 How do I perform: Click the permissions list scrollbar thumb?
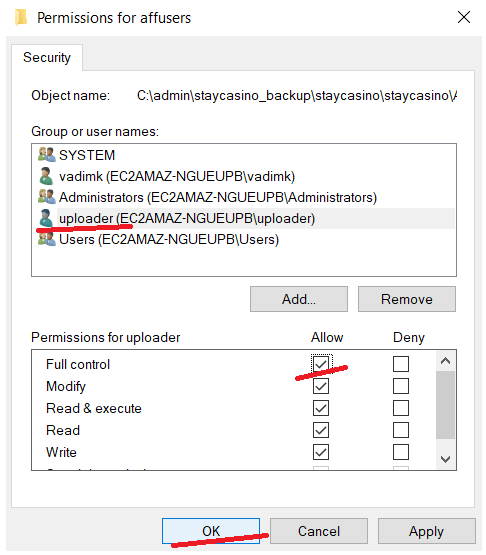pos(445,405)
